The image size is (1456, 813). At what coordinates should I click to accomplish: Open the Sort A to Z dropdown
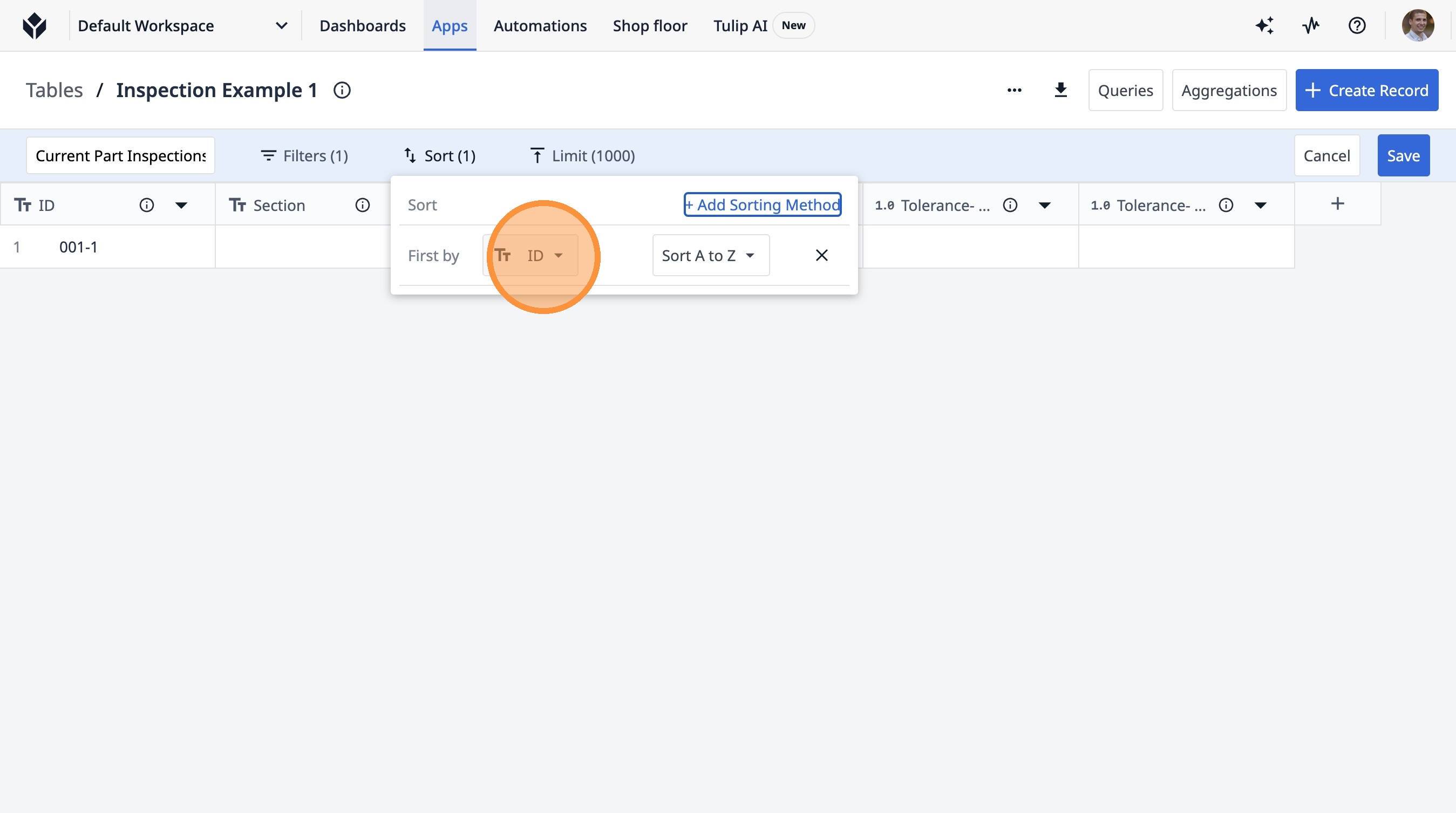(710, 255)
